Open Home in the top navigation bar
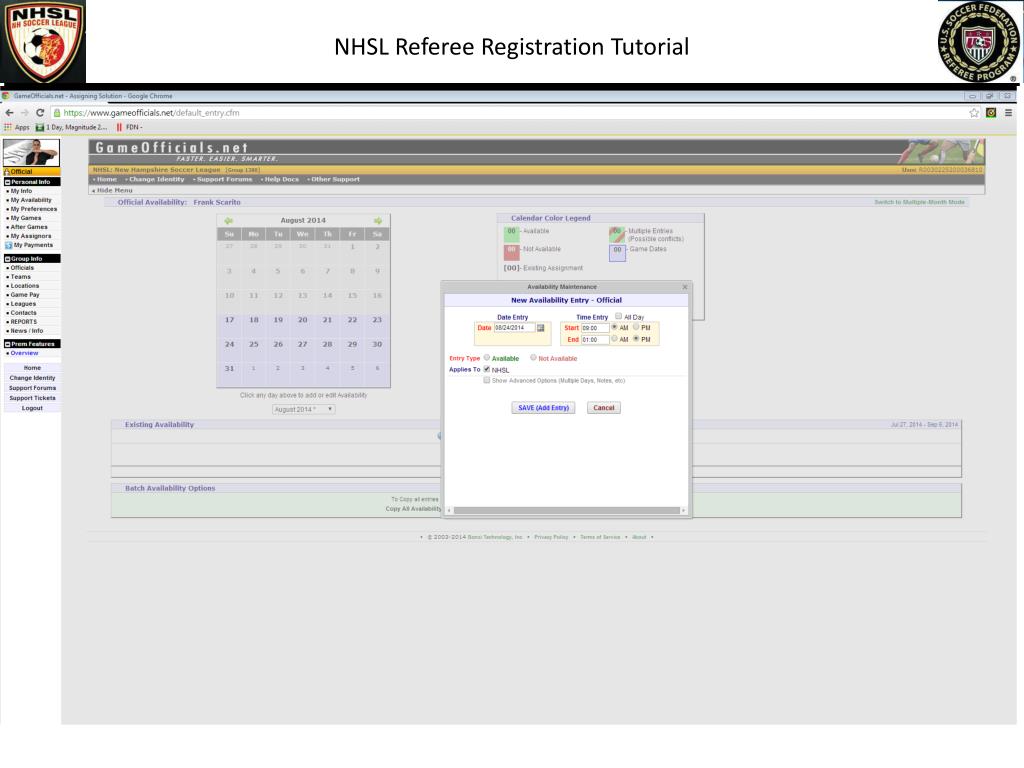The width and height of the screenshot is (1024, 768). [105, 179]
